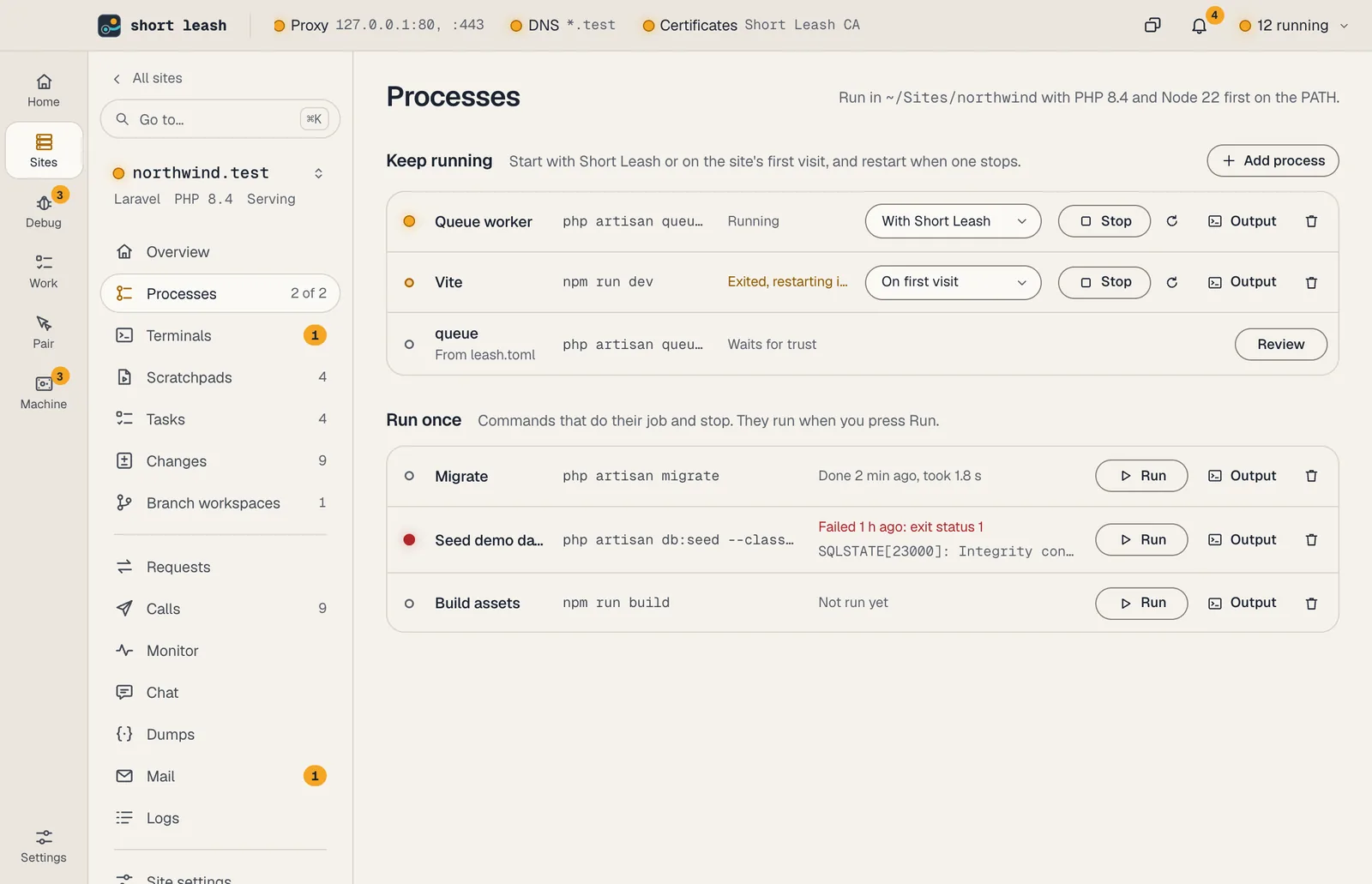1372x884 pixels.
Task: Open Mail in the sidebar
Action: tap(220, 776)
